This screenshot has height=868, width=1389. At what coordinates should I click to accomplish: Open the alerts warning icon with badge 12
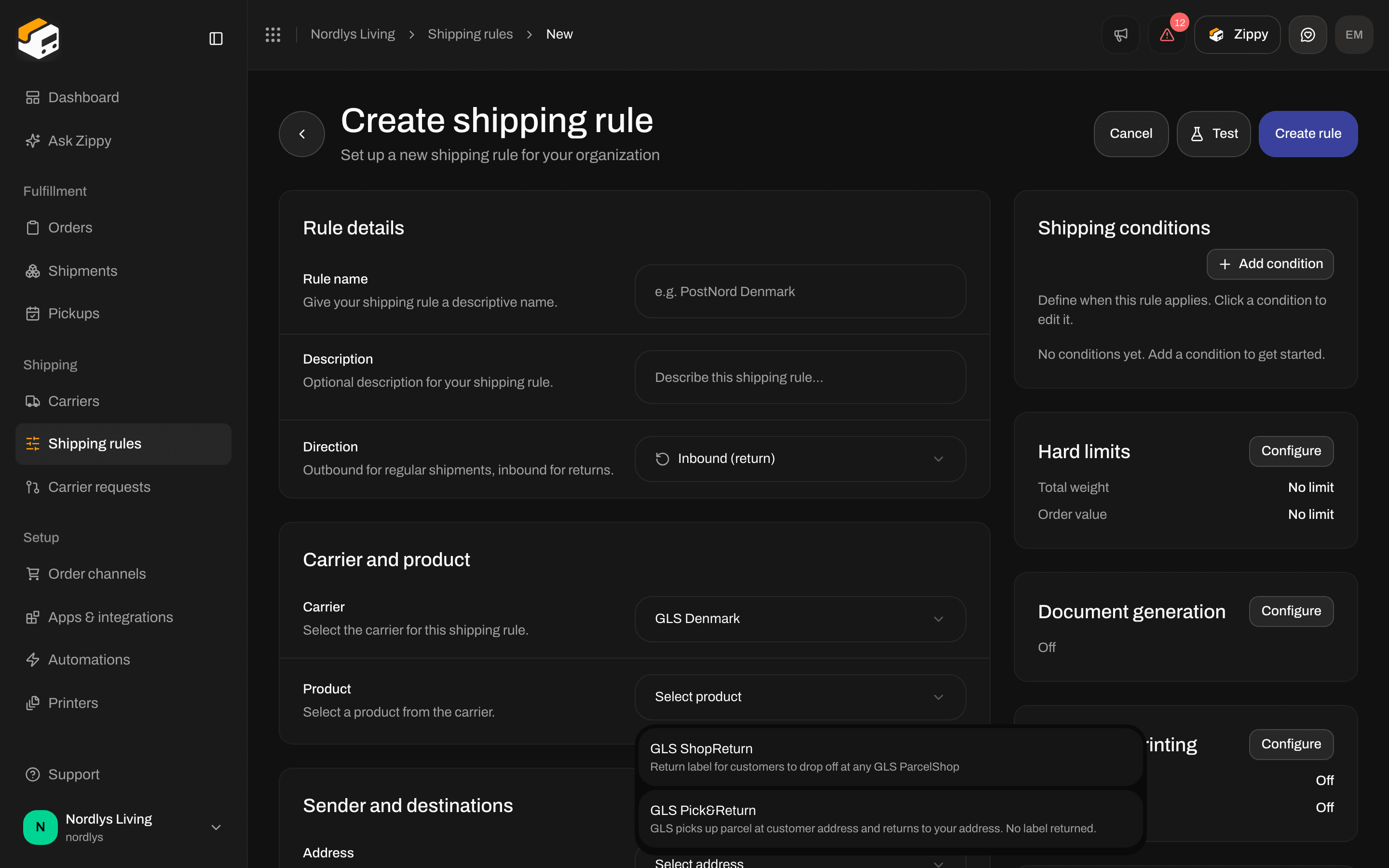(x=1167, y=34)
